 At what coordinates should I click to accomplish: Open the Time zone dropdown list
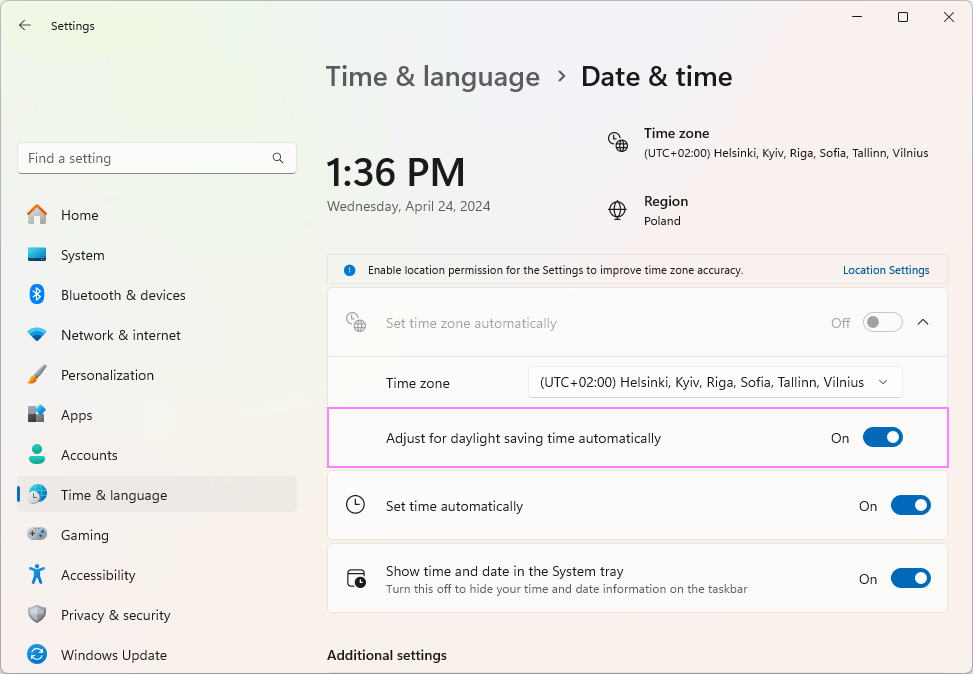[x=715, y=382]
